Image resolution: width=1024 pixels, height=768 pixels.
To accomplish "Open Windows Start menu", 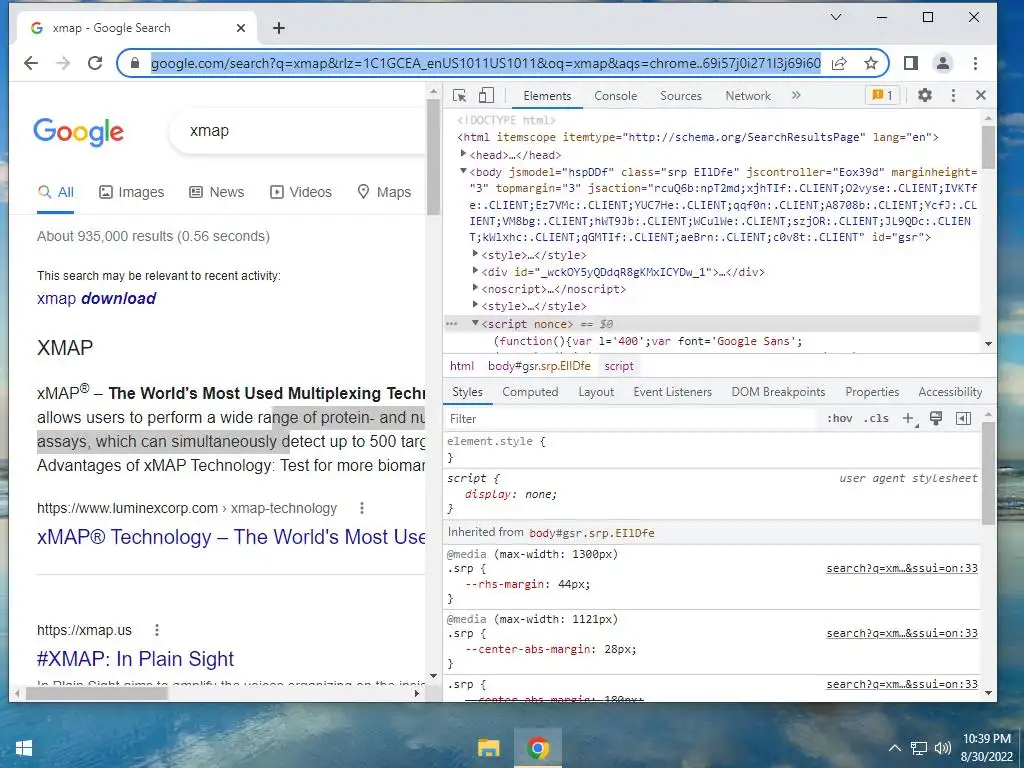I will coord(24,748).
